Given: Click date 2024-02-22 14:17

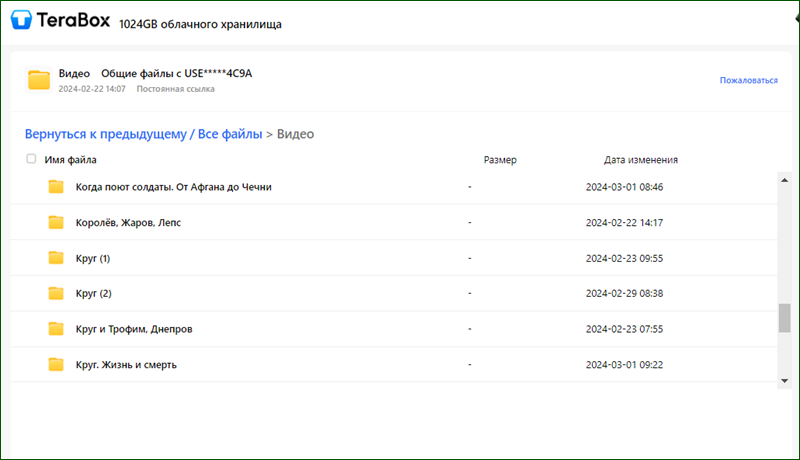Looking at the screenshot, I should 624,223.
